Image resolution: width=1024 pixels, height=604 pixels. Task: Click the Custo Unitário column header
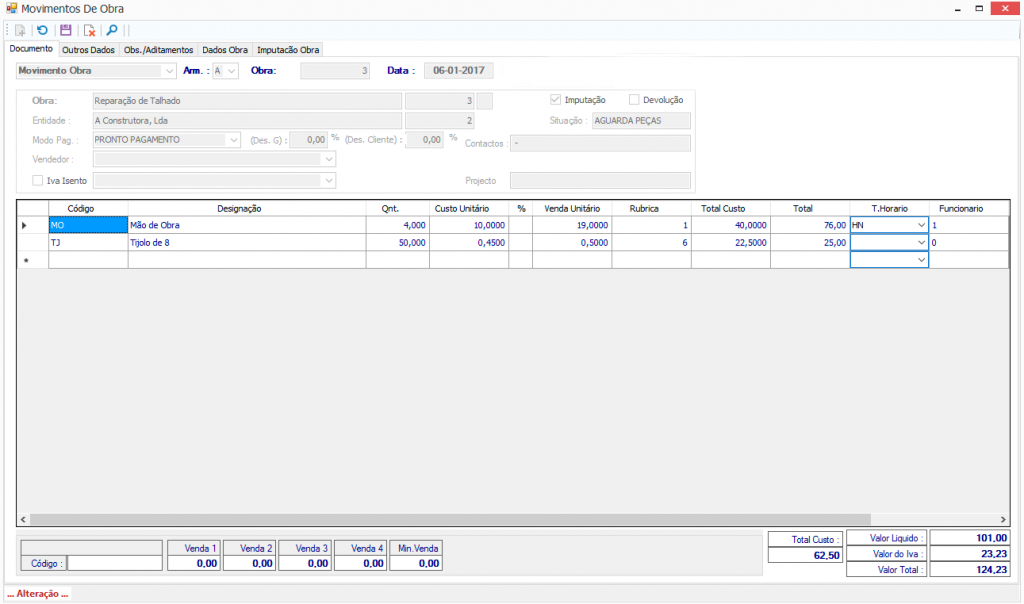tap(469, 208)
